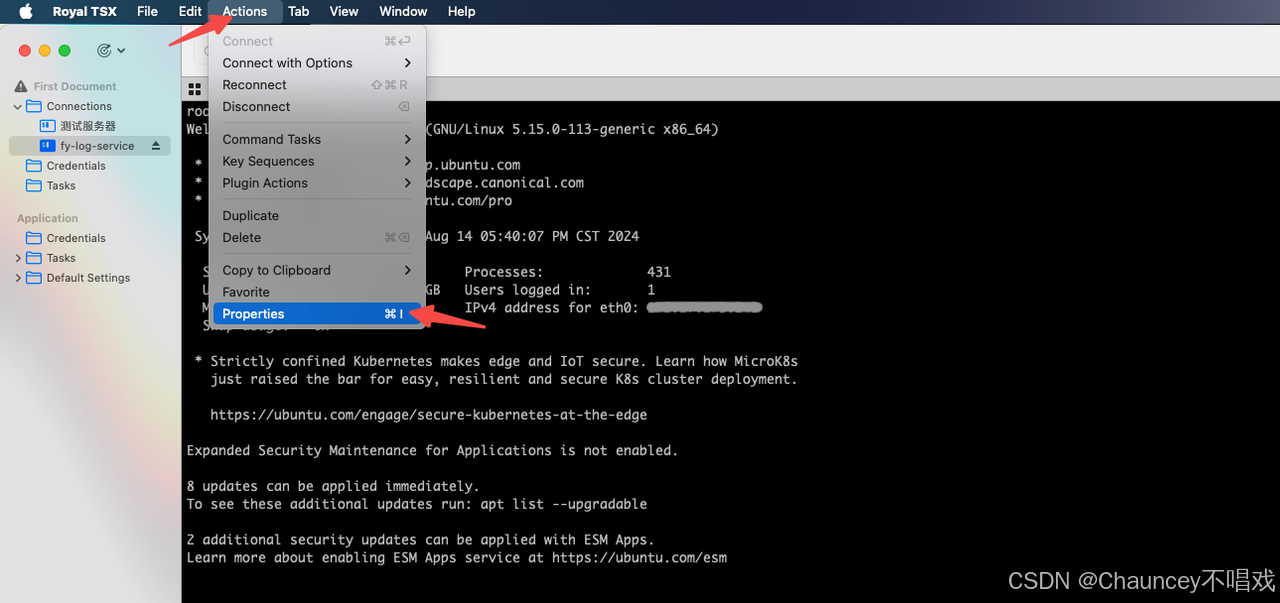Choose Reconnect from the Actions menu

[317, 85]
